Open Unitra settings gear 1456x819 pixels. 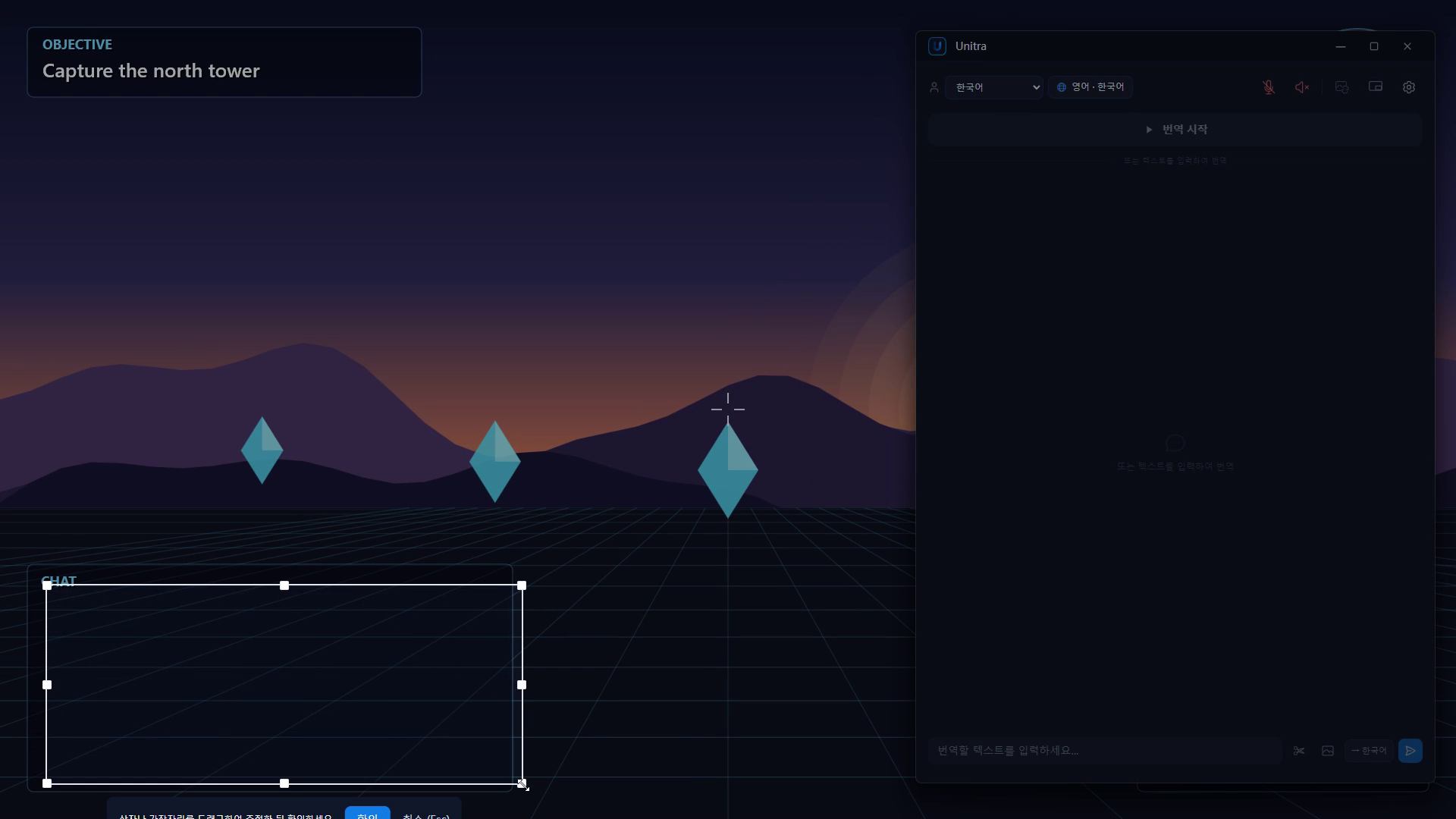click(1409, 87)
